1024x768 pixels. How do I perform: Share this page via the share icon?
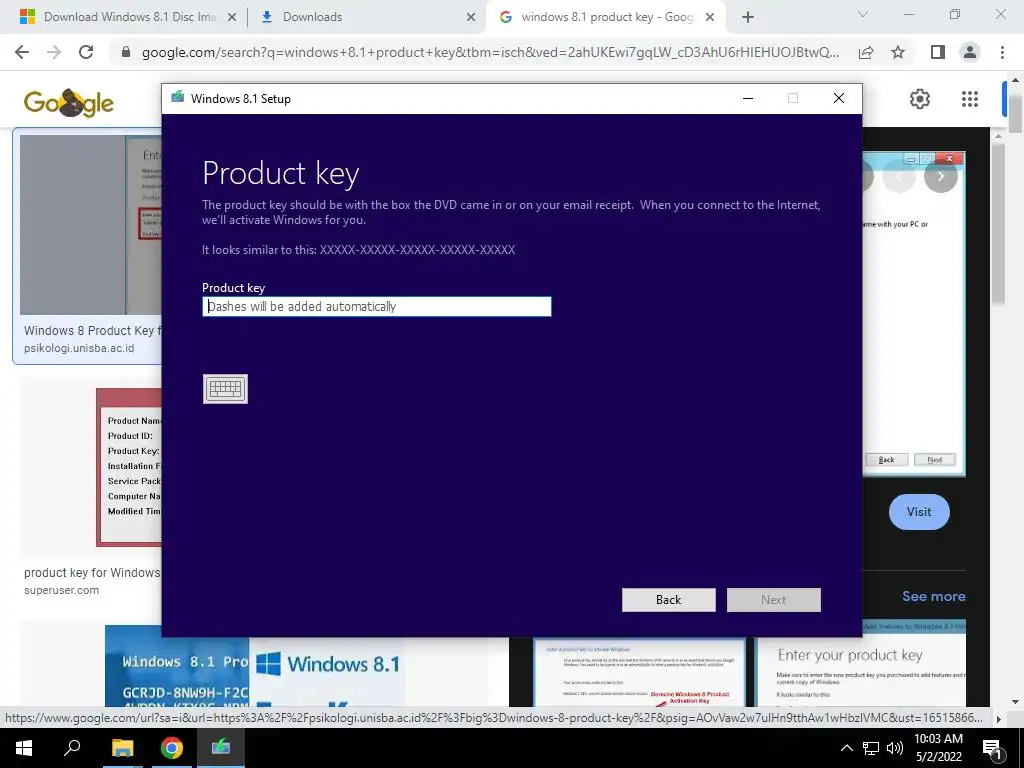pyautogui.click(x=866, y=52)
